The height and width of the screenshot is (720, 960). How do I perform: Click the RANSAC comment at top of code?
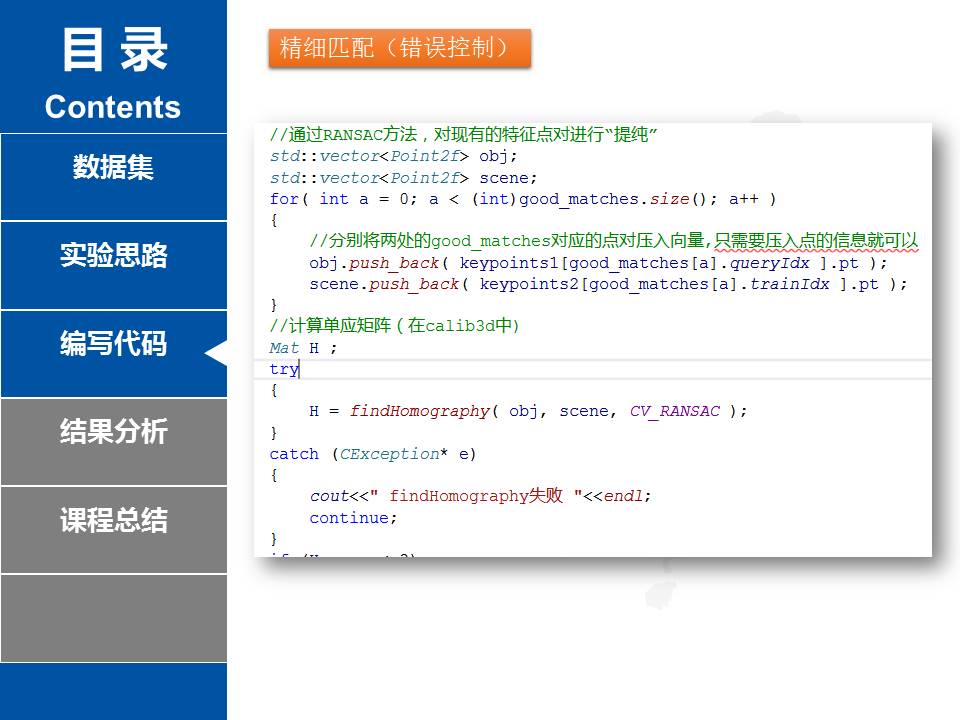463,134
